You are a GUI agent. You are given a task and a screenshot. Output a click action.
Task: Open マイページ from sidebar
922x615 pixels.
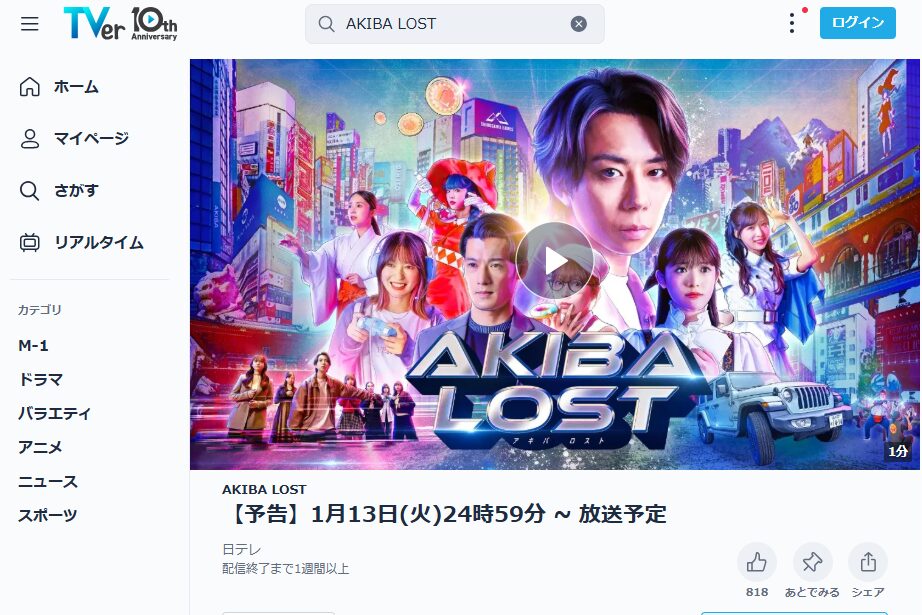click(x=74, y=138)
